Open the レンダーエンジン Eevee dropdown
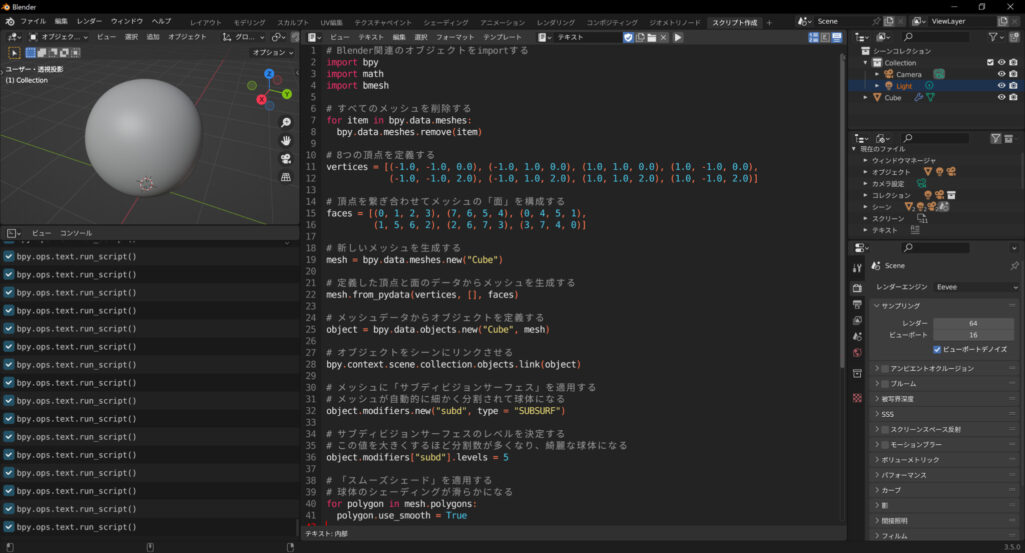Viewport: 1025px width, 553px height. (x=976, y=287)
